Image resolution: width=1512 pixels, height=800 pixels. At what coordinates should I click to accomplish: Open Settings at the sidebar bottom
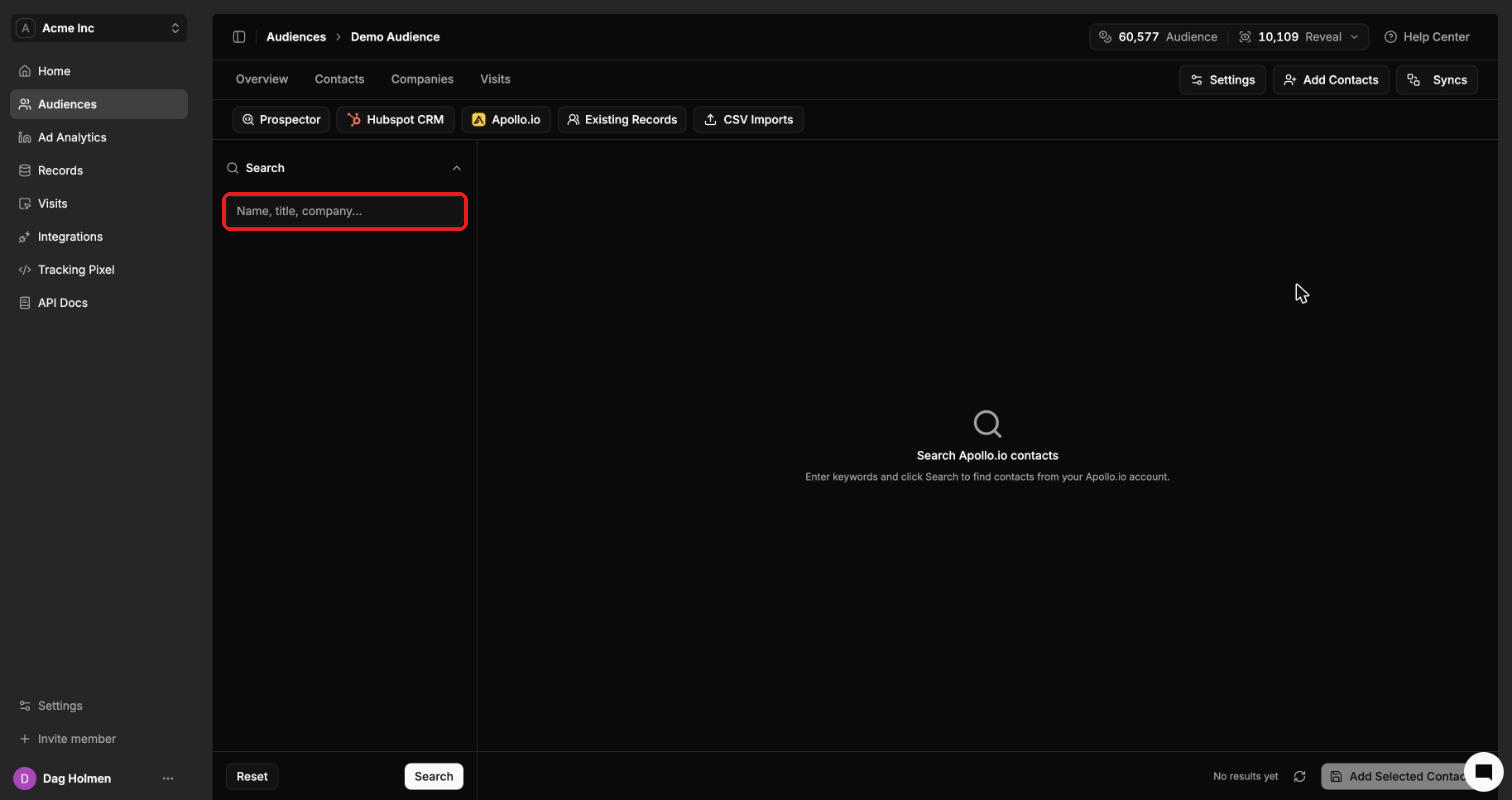click(99, 705)
